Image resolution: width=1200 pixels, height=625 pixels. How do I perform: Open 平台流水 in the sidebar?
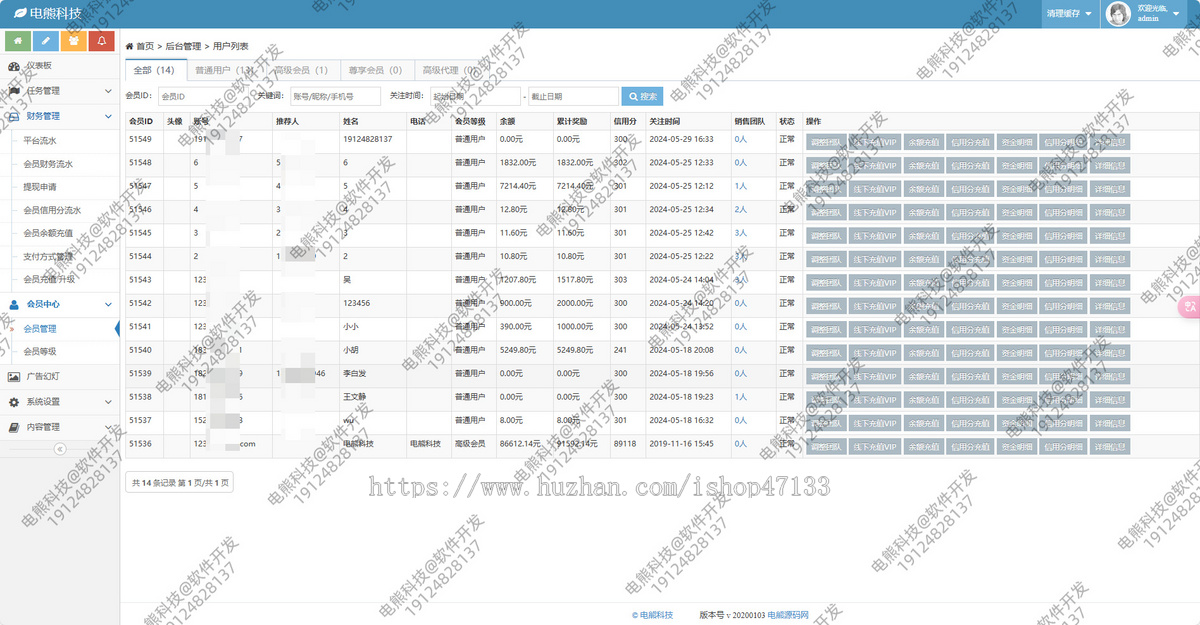click(x=41, y=141)
